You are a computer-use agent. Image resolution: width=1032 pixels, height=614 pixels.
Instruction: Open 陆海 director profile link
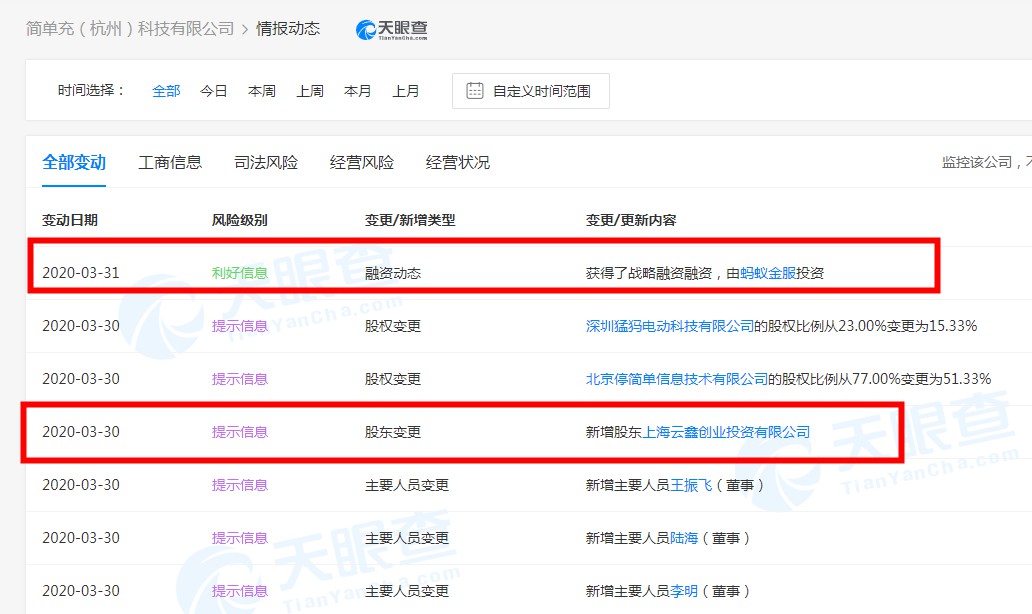684,538
